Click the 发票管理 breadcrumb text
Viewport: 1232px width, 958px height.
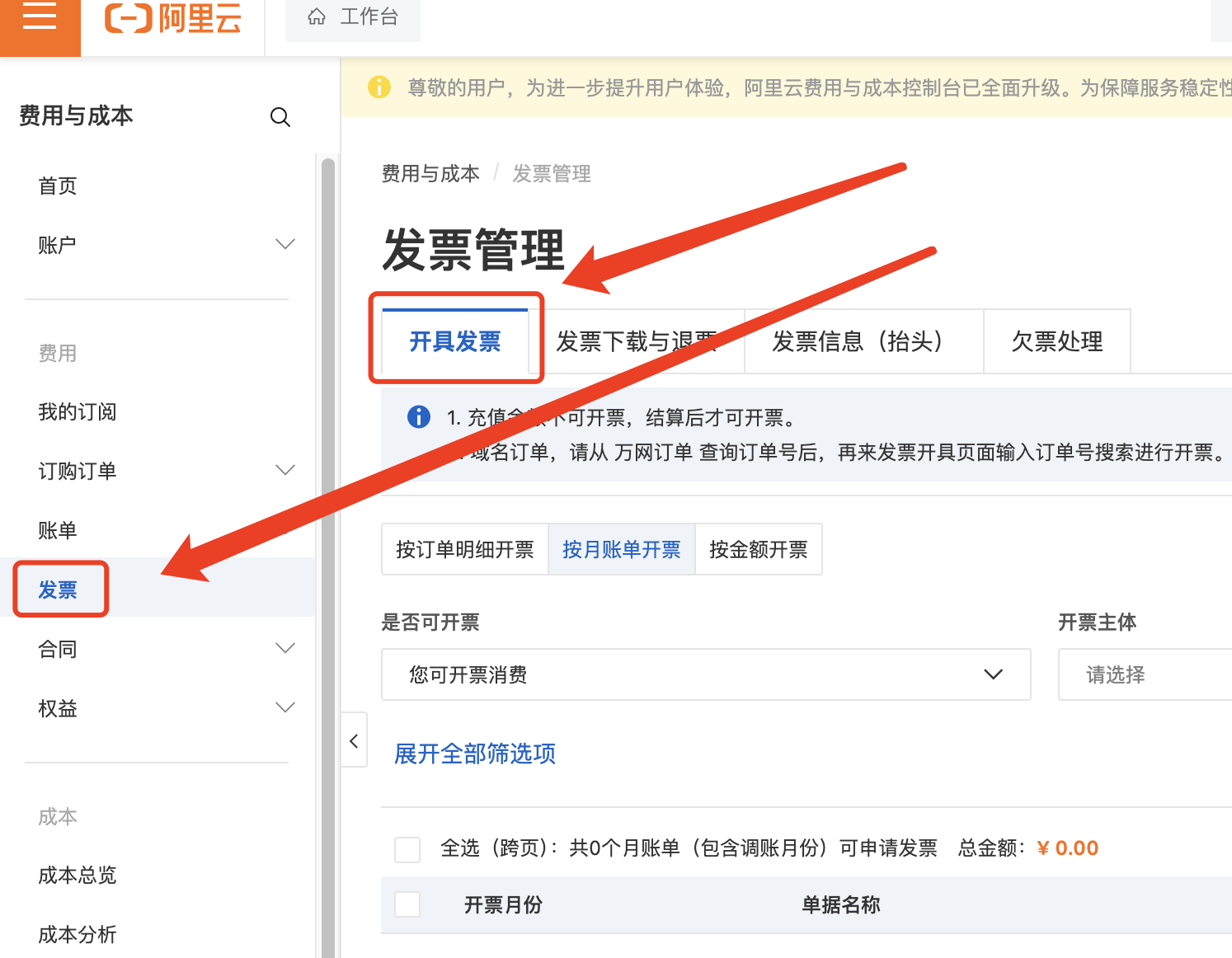tap(552, 174)
